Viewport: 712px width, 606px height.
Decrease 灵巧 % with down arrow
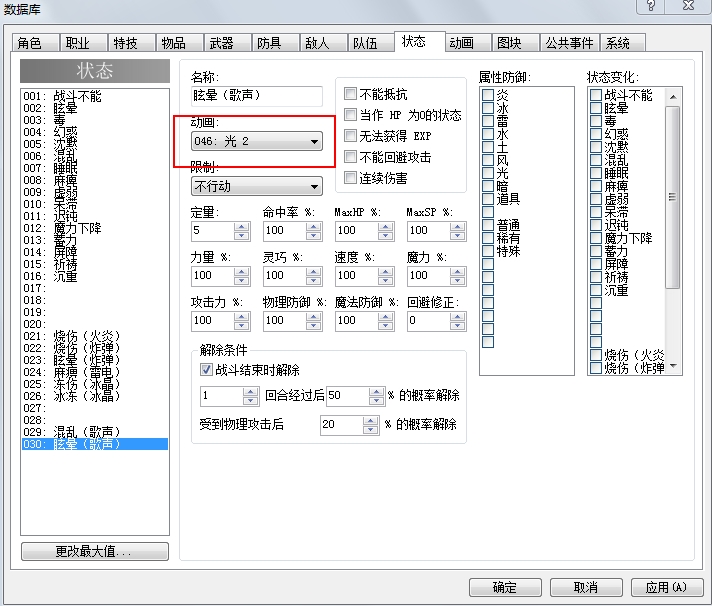pyautogui.click(x=313, y=280)
